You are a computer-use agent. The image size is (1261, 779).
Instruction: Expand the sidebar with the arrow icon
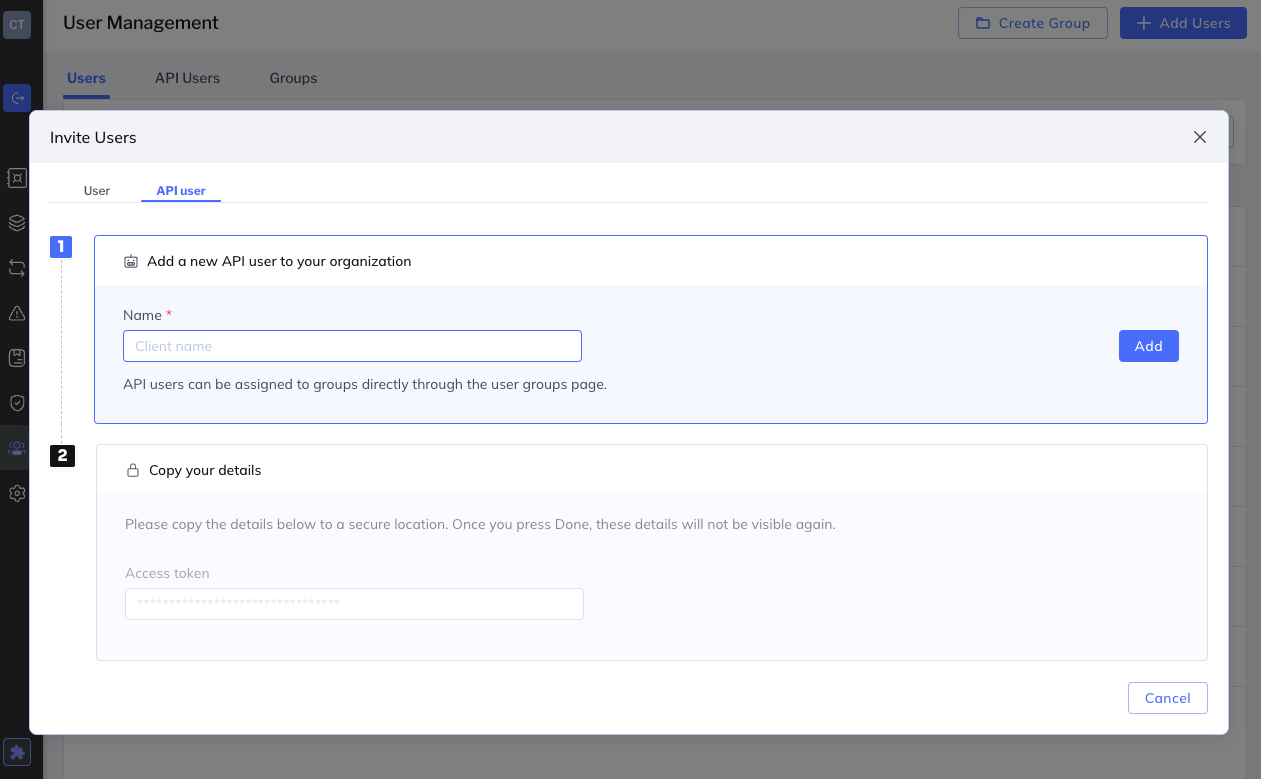coord(17,98)
